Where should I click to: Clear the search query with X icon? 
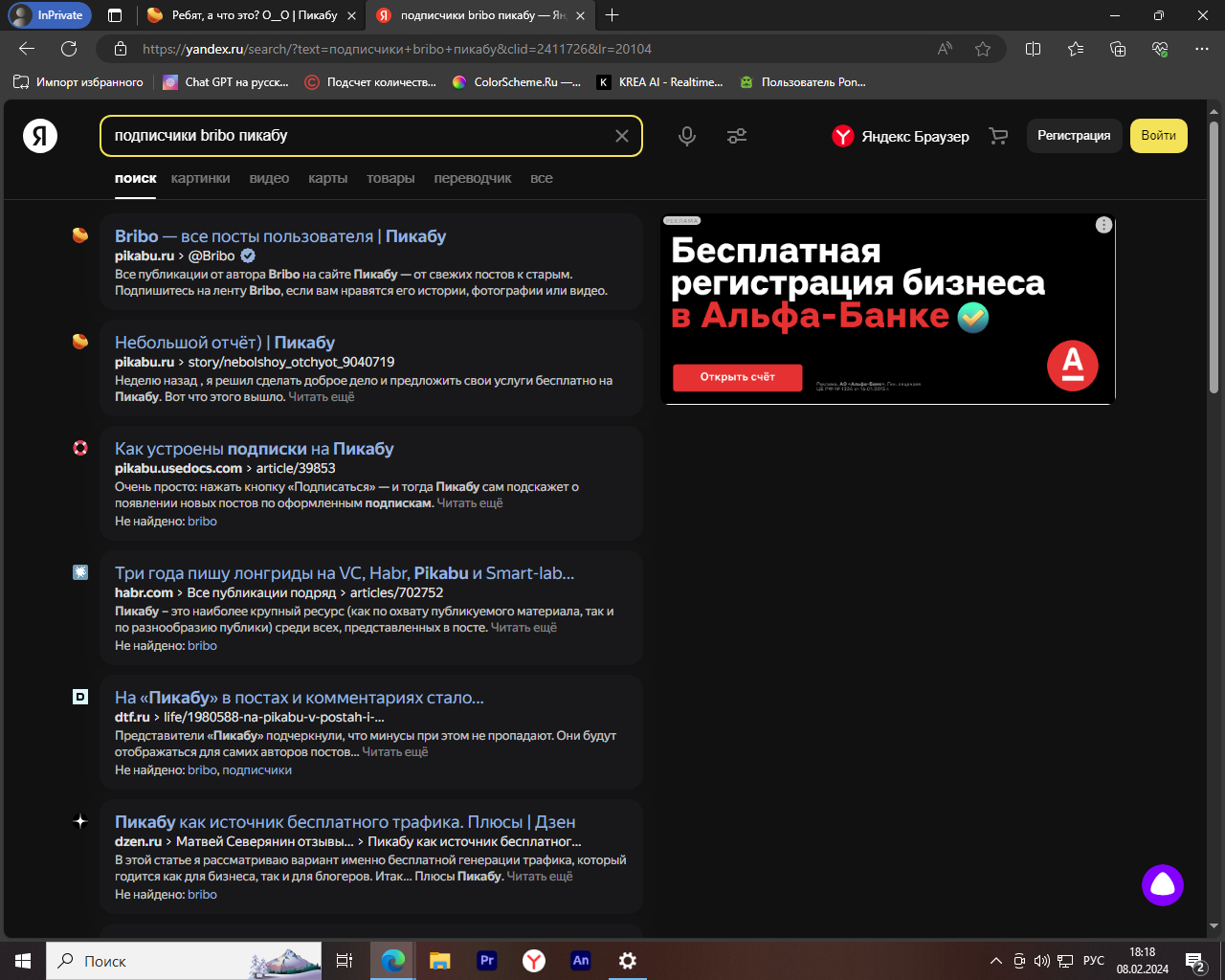pyautogui.click(x=621, y=136)
